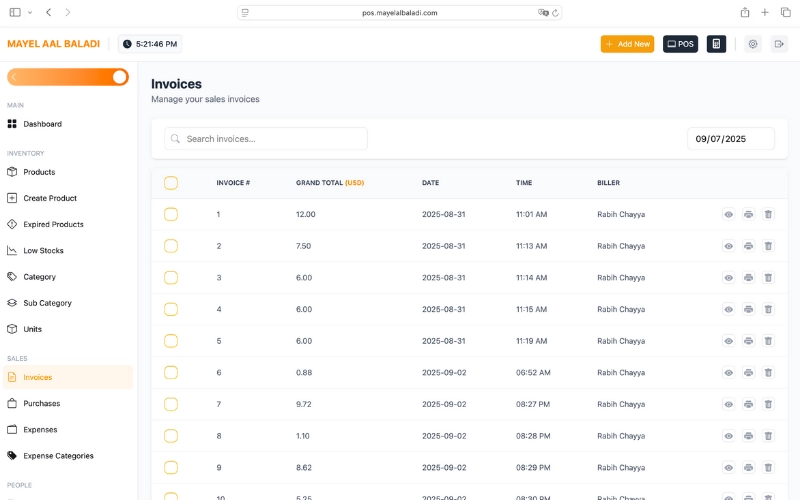Open the settings gear icon
The width and height of the screenshot is (800, 500).
point(753,44)
